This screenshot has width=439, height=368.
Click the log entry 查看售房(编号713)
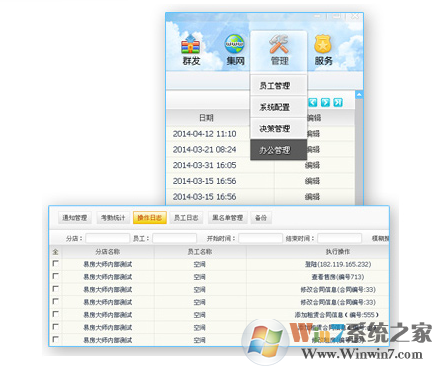[x=338, y=277]
